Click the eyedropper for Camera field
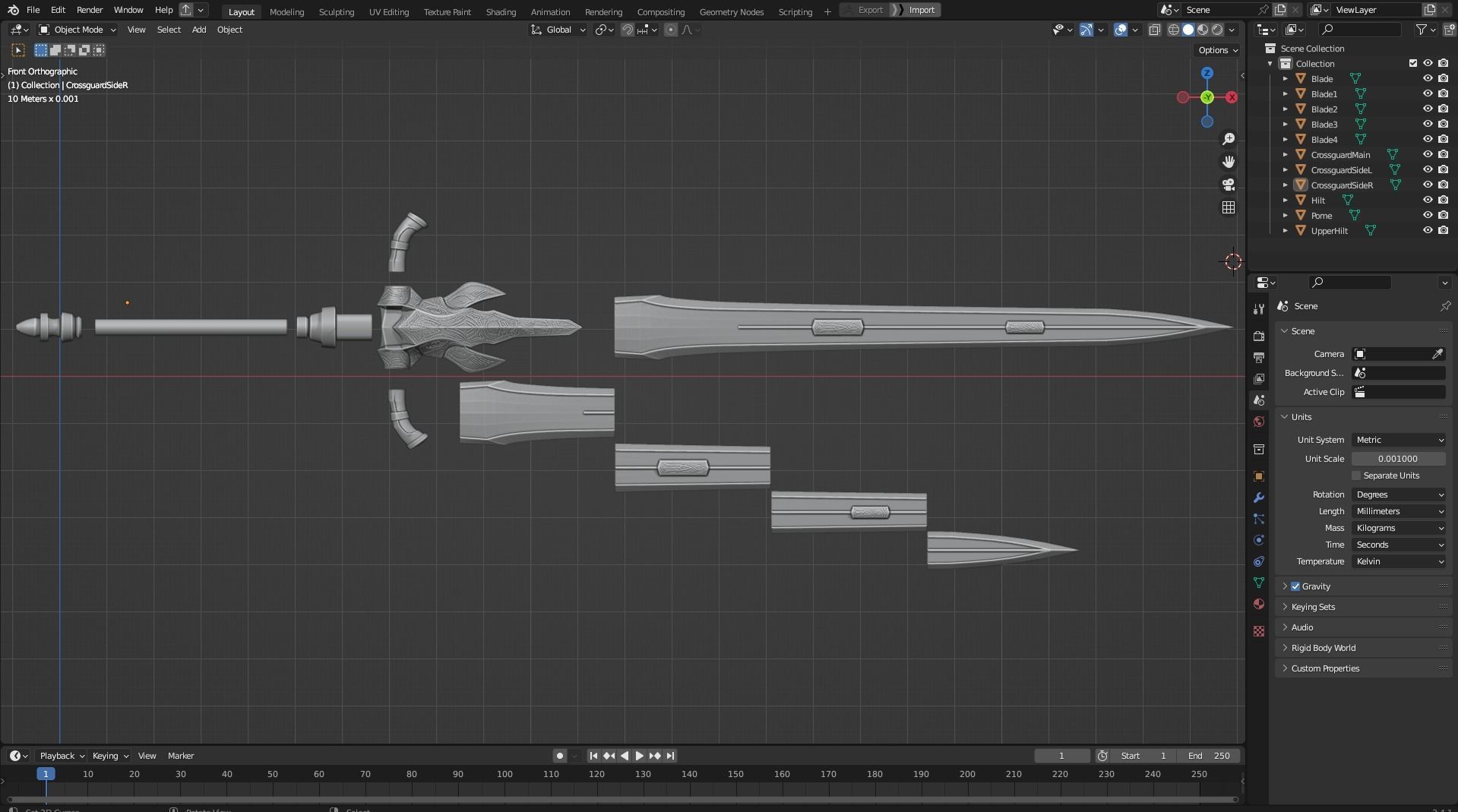This screenshot has height=812, width=1458. pyautogui.click(x=1437, y=354)
